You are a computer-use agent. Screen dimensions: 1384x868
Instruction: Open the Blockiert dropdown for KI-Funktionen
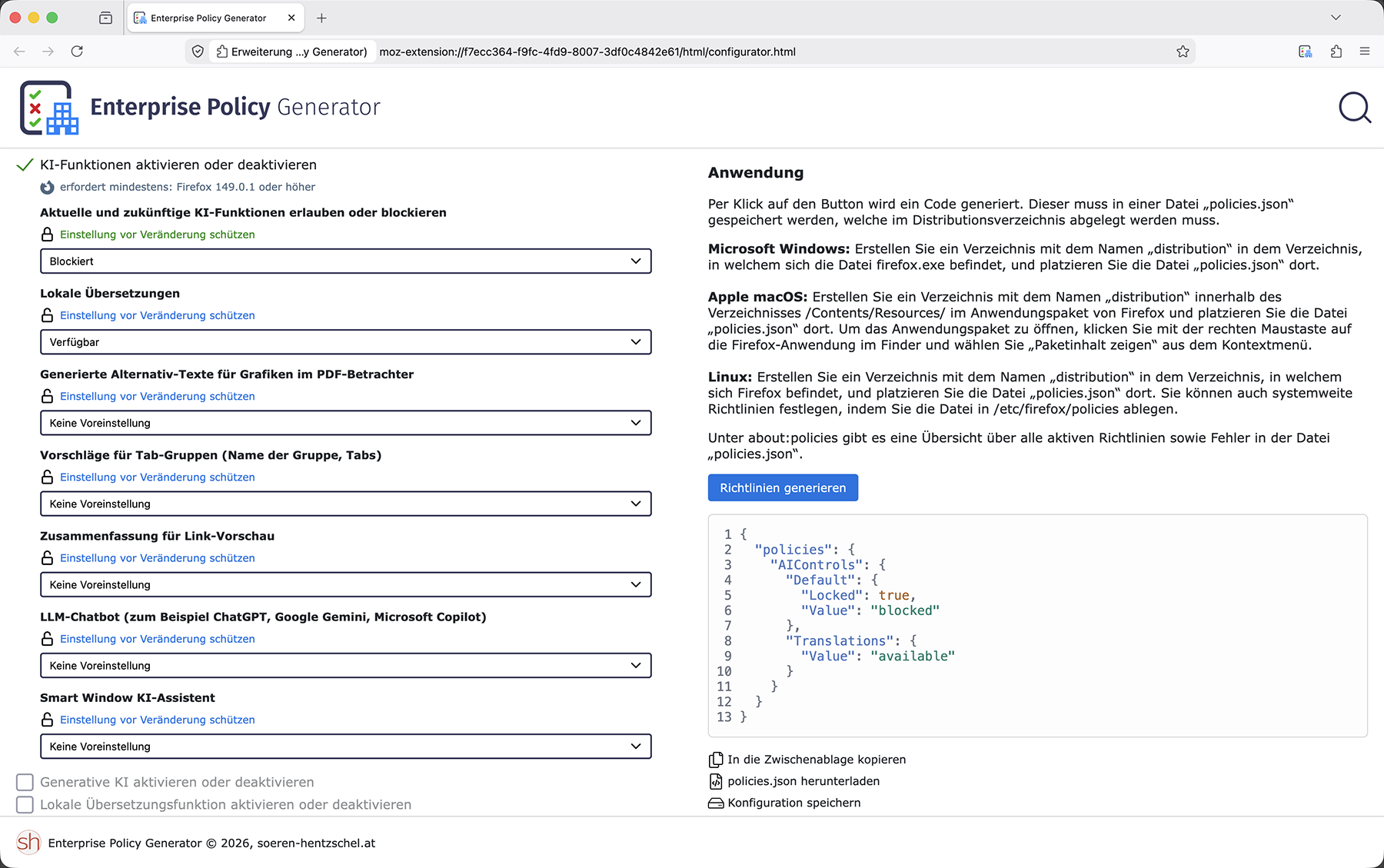tap(345, 261)
